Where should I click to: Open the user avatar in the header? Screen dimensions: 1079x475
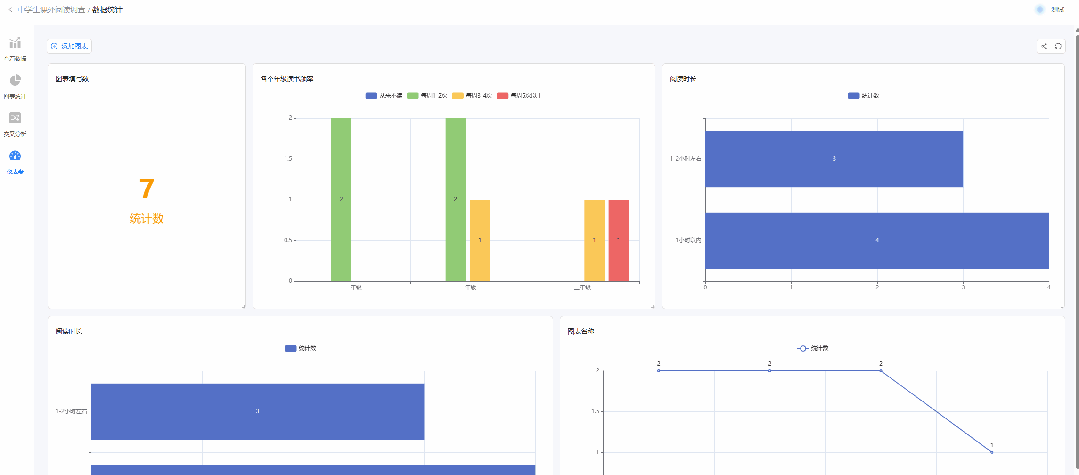(x=1040, y=10)
